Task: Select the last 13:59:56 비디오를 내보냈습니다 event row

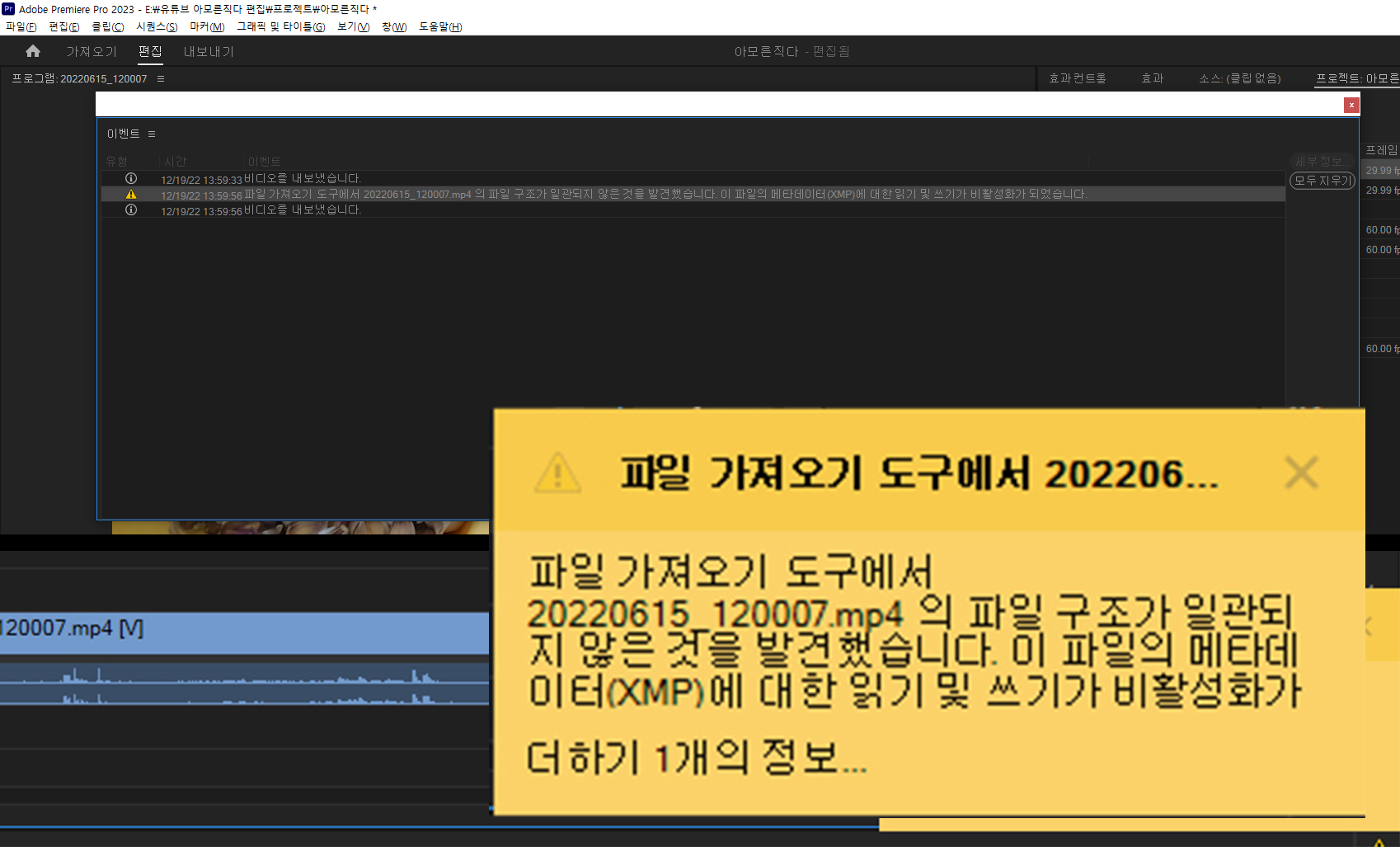Action: point(693,210)
